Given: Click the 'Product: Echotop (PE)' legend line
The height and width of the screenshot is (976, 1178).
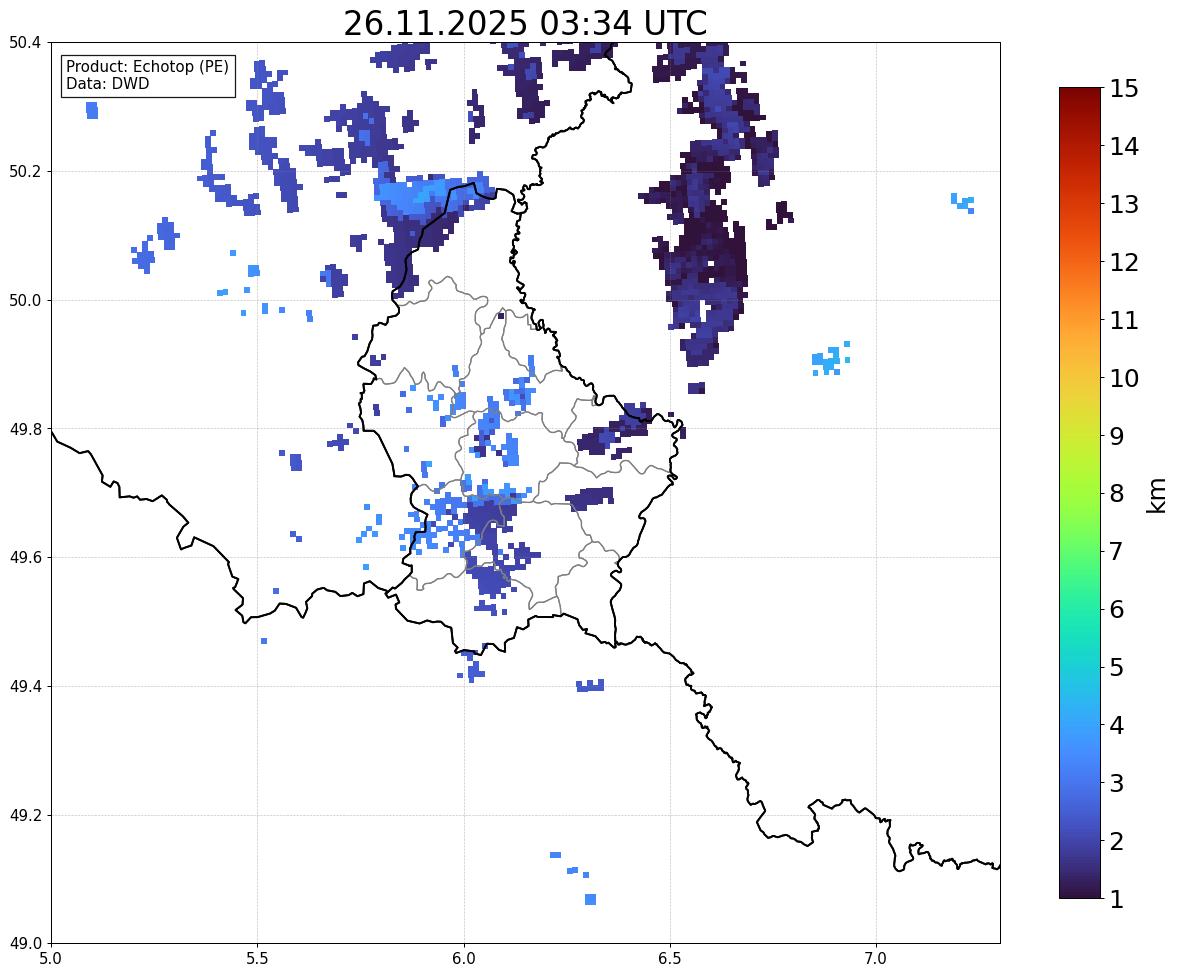Looking at the screenshot, I should [147, 67].
